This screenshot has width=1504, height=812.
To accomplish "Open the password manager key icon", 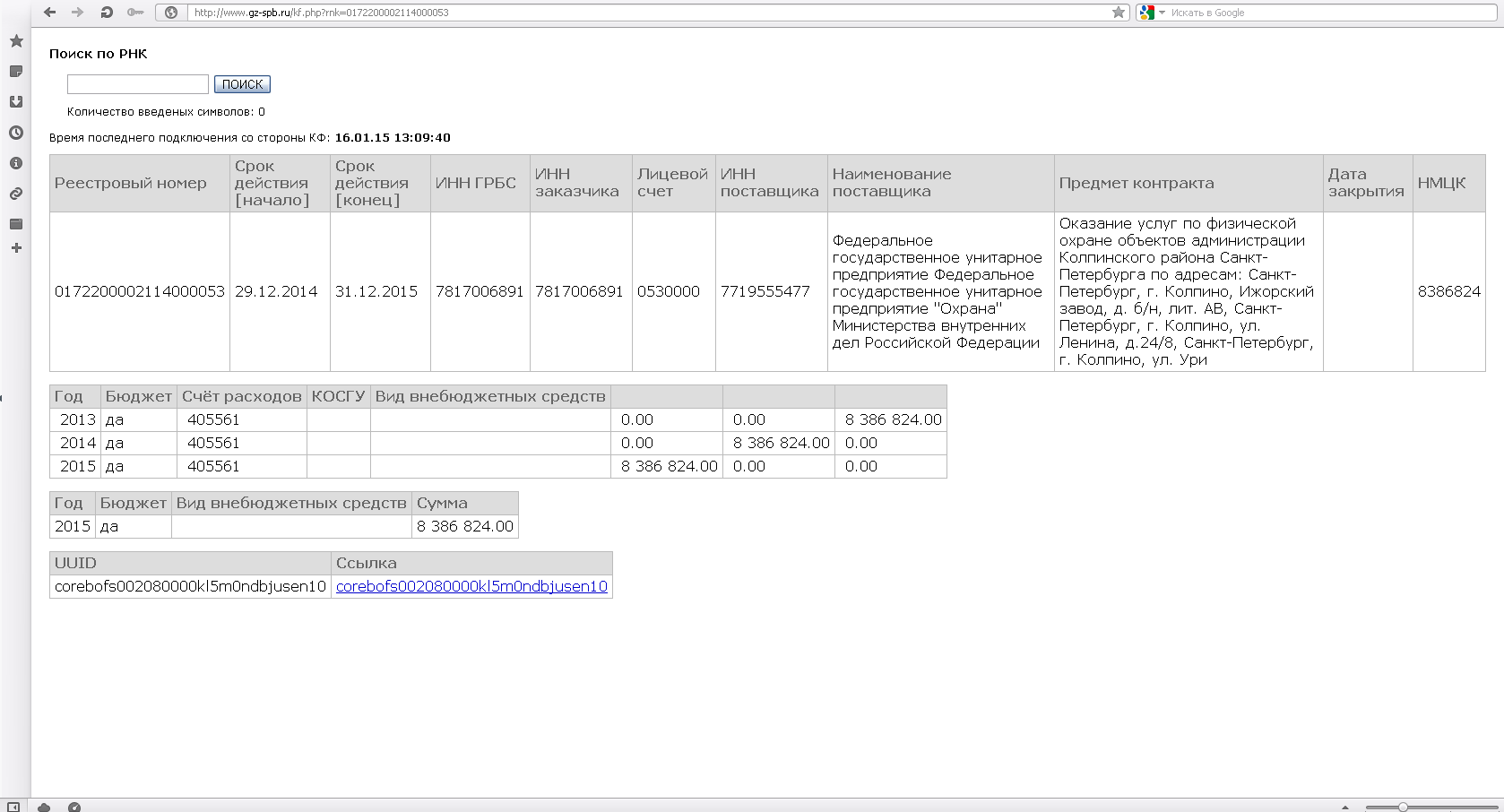I will 135,13.
